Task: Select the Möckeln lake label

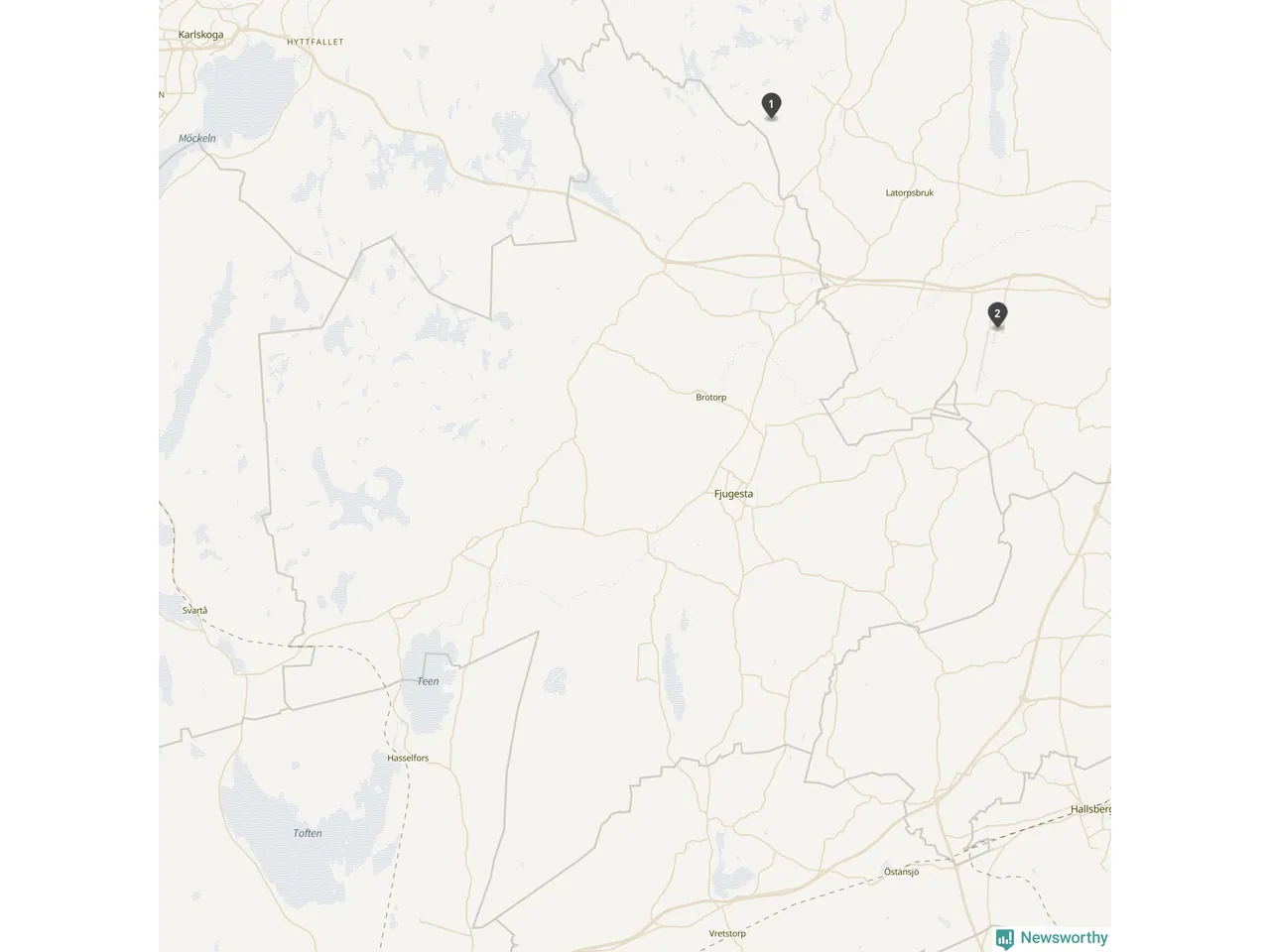Action: [197, 138]
